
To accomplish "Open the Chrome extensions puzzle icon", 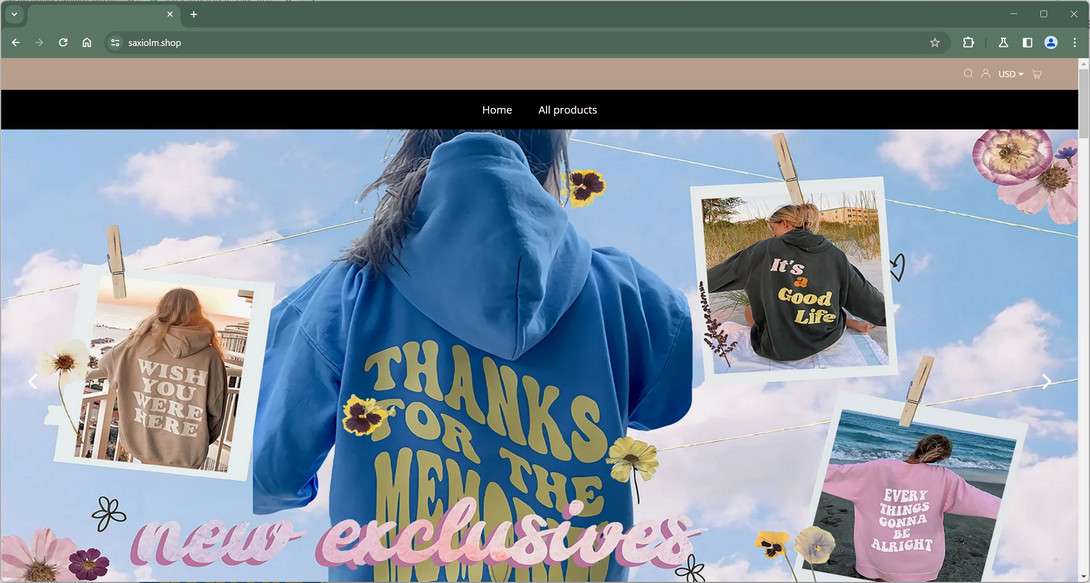I will 967,42.
